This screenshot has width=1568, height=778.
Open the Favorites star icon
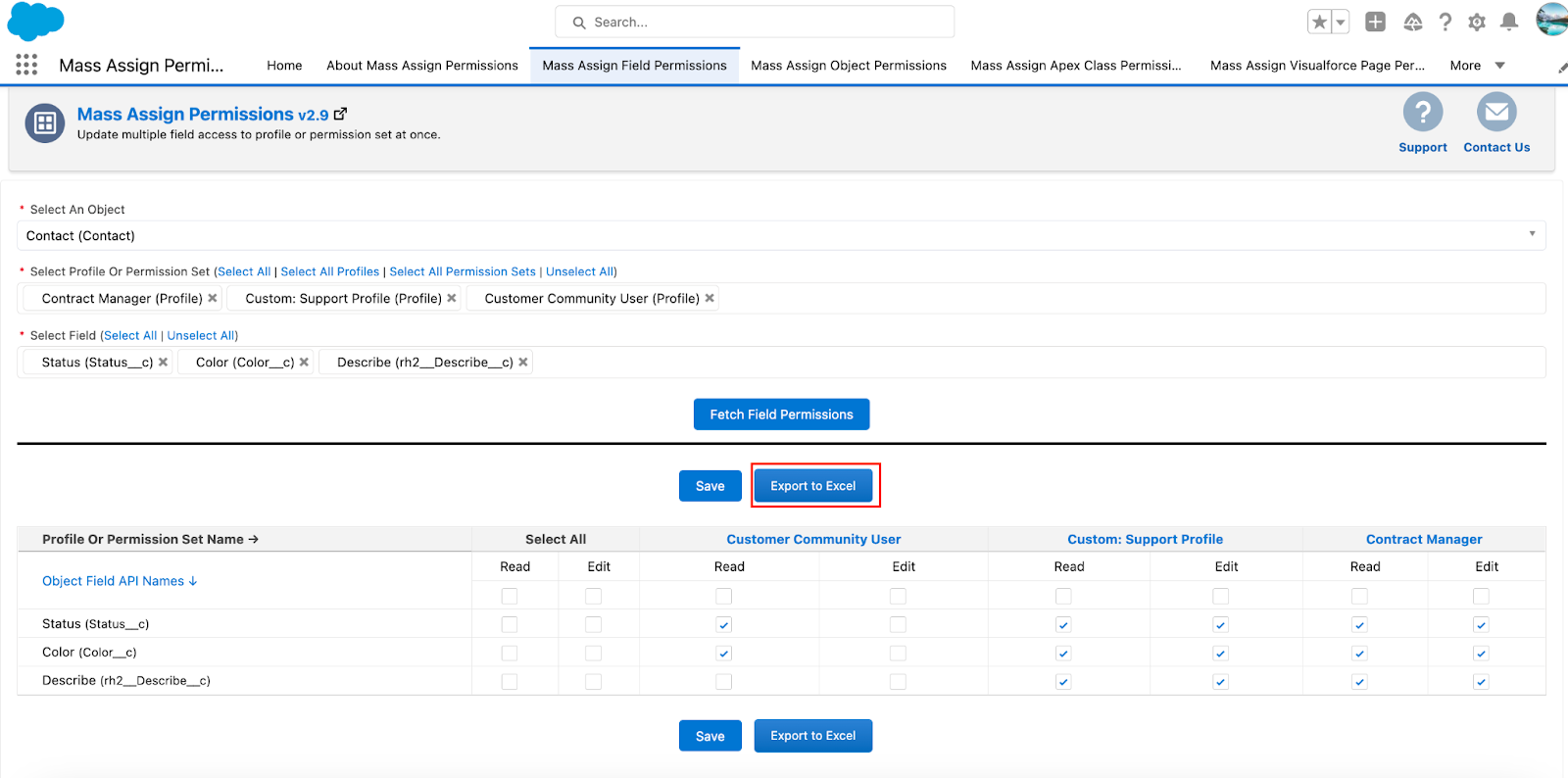pos(1319,22)
